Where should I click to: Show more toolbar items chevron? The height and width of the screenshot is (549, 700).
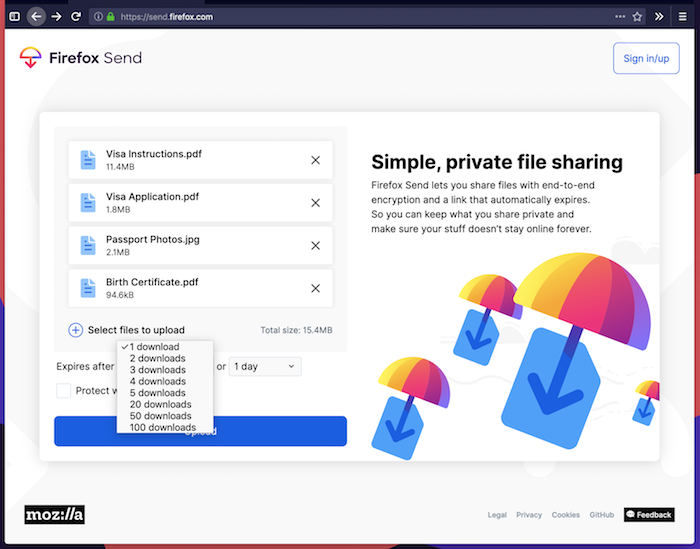[x=658, y=17]
